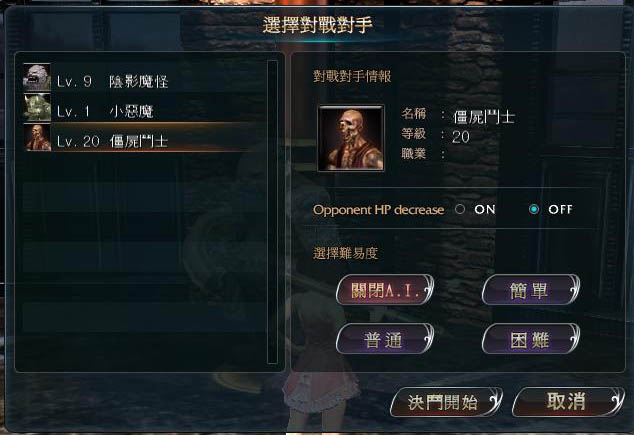Image resolution: width=634 pixels, height=435 pixels.
Task: Choose the 普通 normal difficulty button
Action: coord(385,339)
